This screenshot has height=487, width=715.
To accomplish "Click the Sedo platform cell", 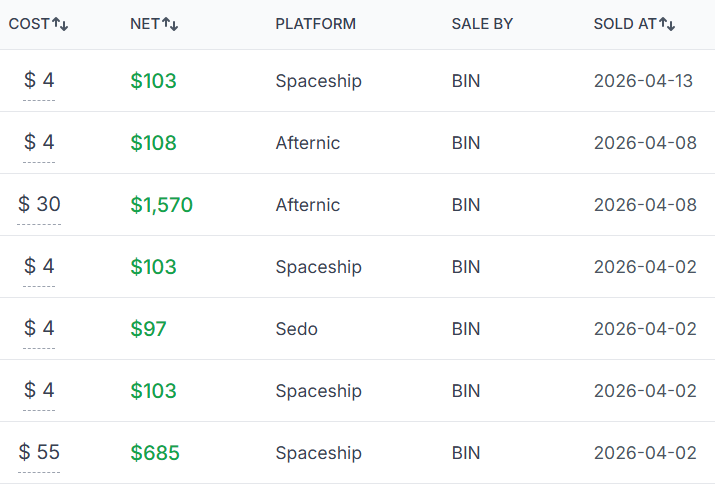I will coord(296,329).
